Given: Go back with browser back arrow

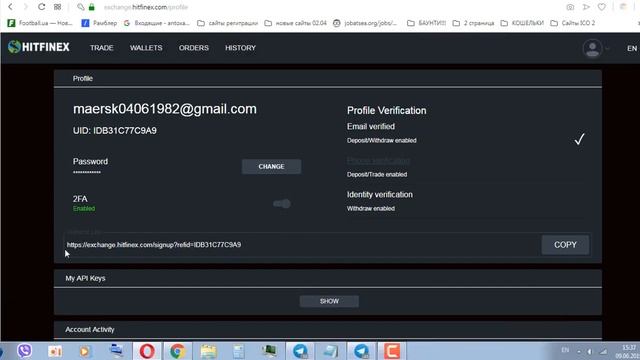Looking at the screenshot, I should click(x=10, y=7).
